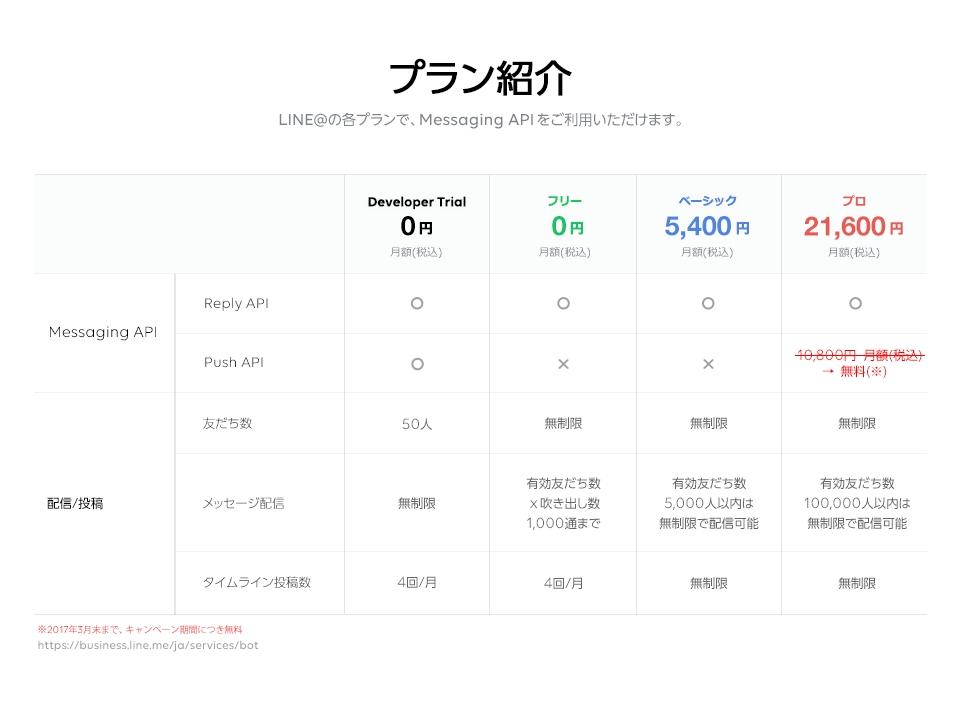Click the 50人 friends count cell
The height and width of the screenshot is (710, 960).
coord(417,424)
